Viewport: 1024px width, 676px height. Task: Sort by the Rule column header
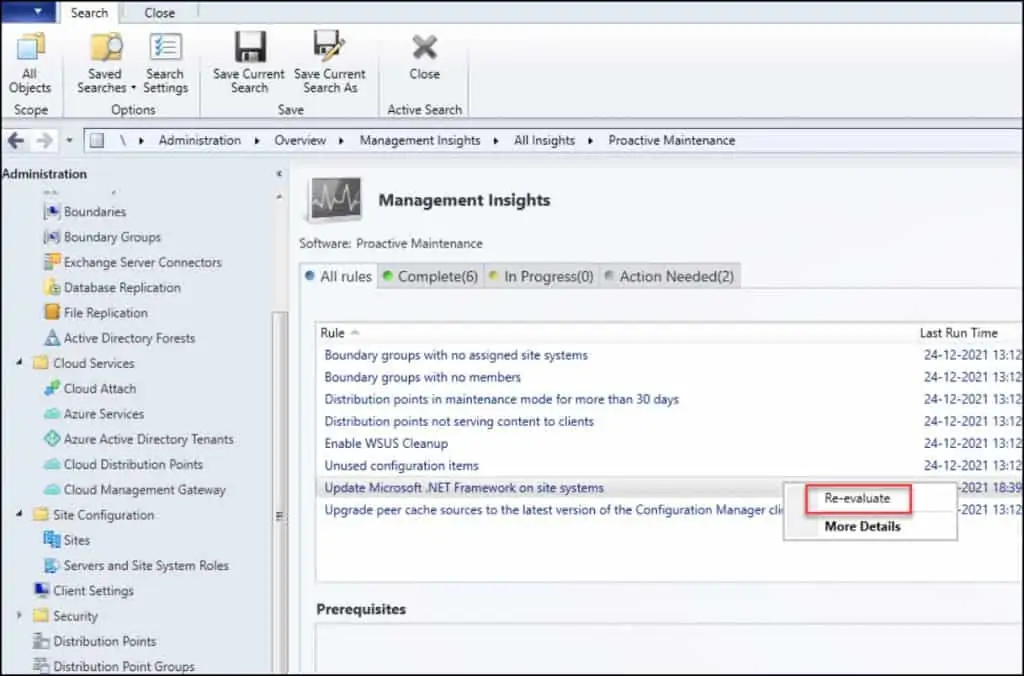tap(332, 332)
